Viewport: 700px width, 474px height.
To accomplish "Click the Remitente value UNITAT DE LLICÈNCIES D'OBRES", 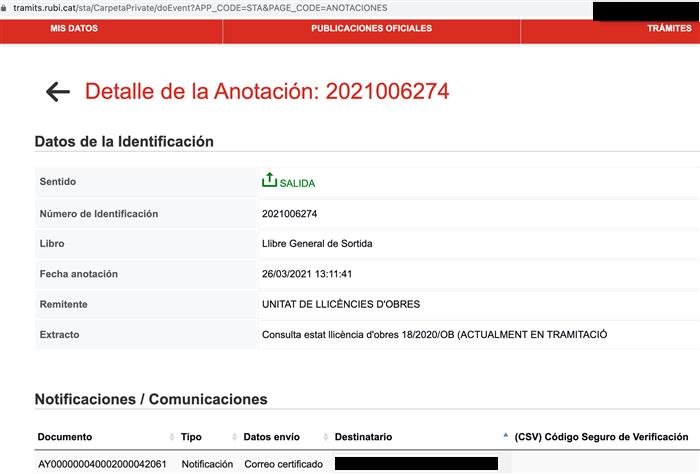I will [x=340, y=304].
